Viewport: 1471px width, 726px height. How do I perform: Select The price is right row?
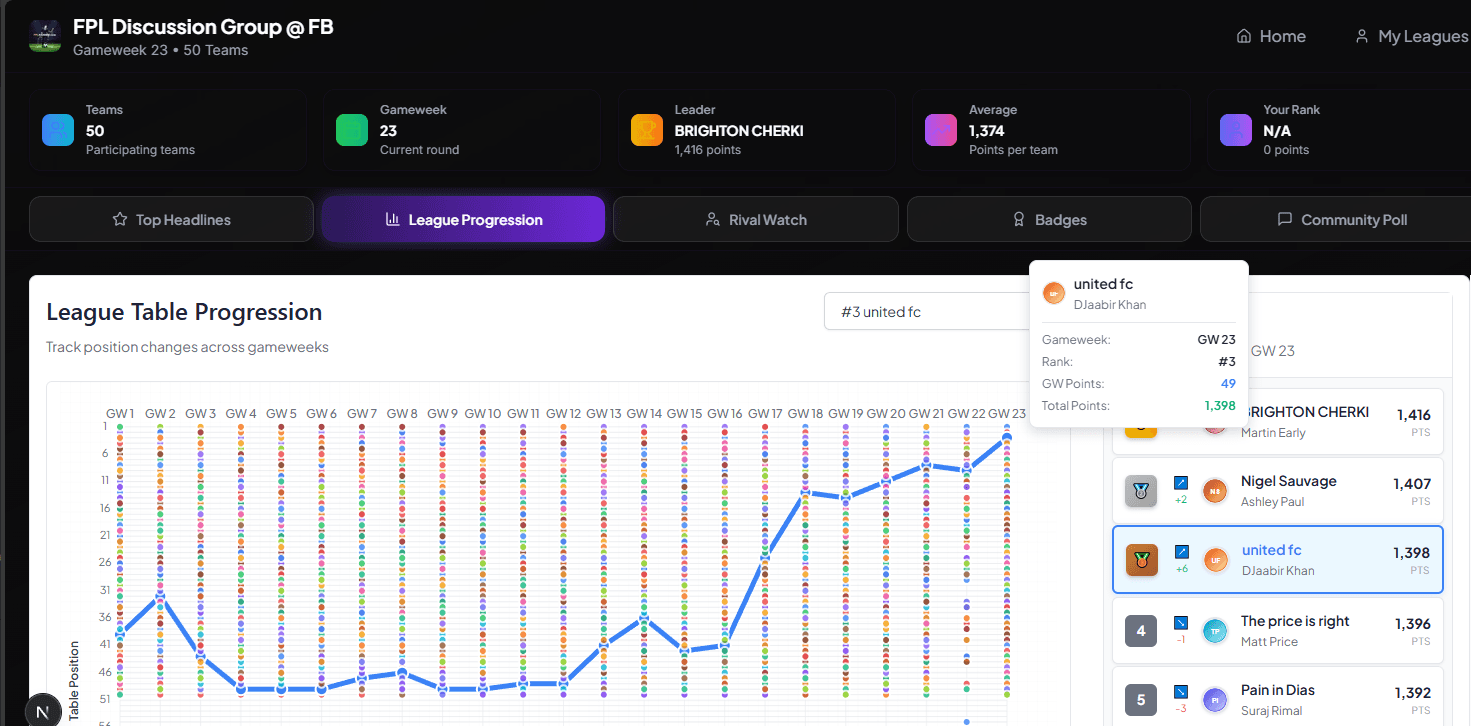1294,630
